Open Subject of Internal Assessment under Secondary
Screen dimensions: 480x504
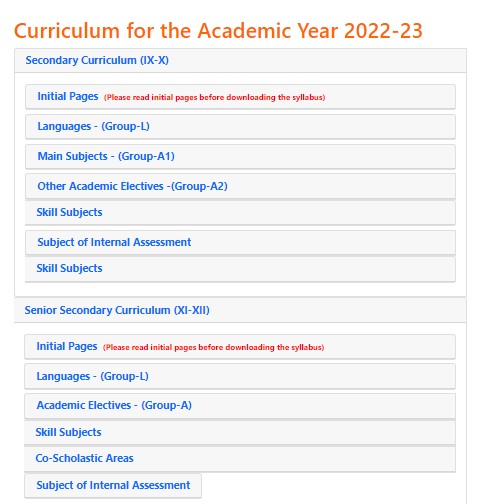click(240, 242)
